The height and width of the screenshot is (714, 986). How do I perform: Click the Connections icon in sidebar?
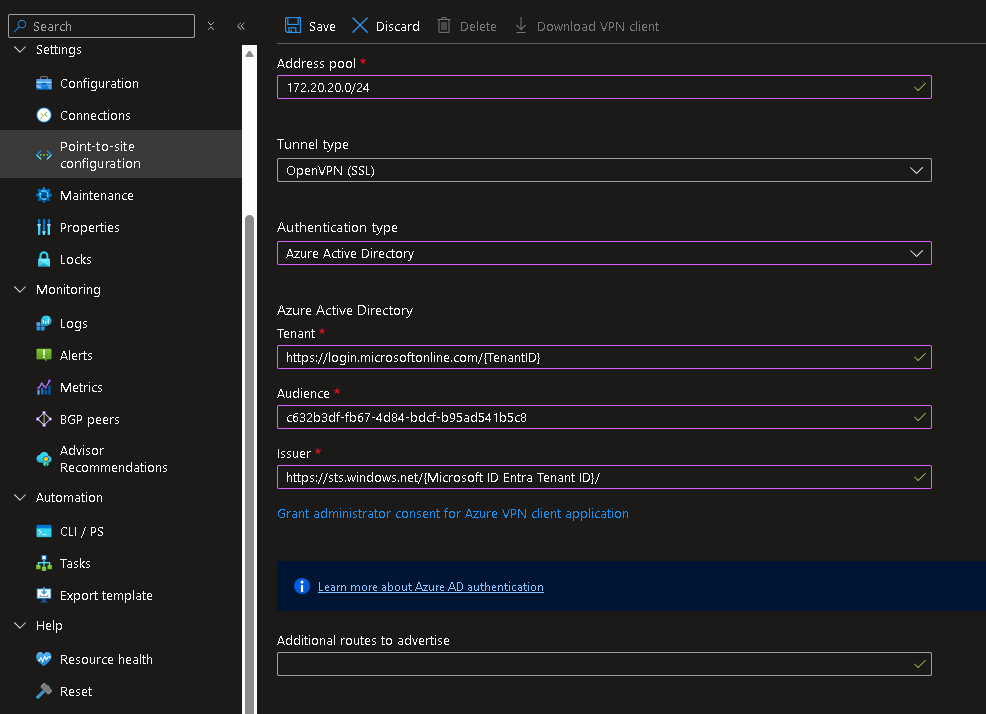44,116
